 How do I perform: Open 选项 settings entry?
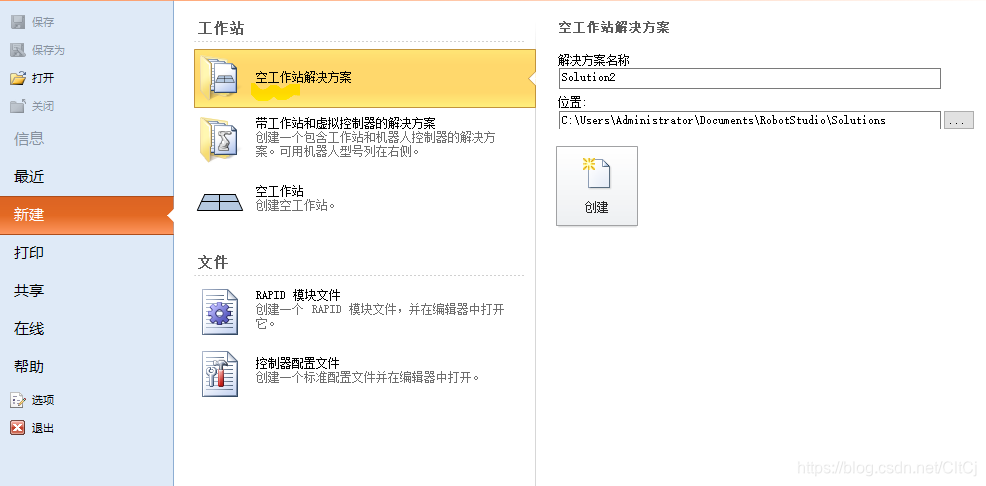coord(43,400)
